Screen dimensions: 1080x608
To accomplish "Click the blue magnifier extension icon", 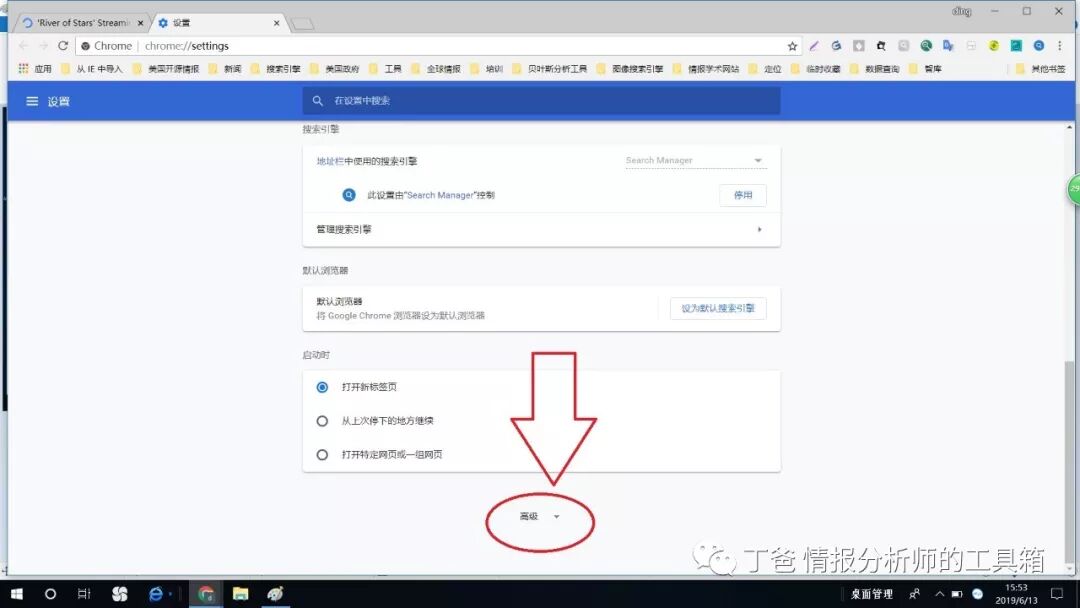I will click(x=1039, y=45).
